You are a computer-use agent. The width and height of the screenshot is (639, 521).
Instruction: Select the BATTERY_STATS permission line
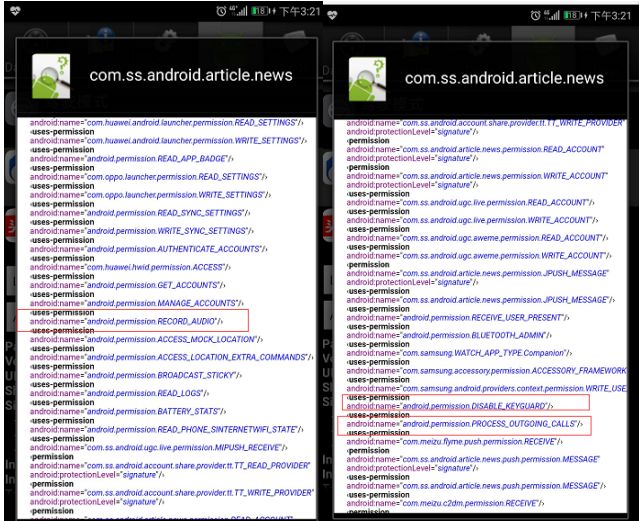click(128, 411)
